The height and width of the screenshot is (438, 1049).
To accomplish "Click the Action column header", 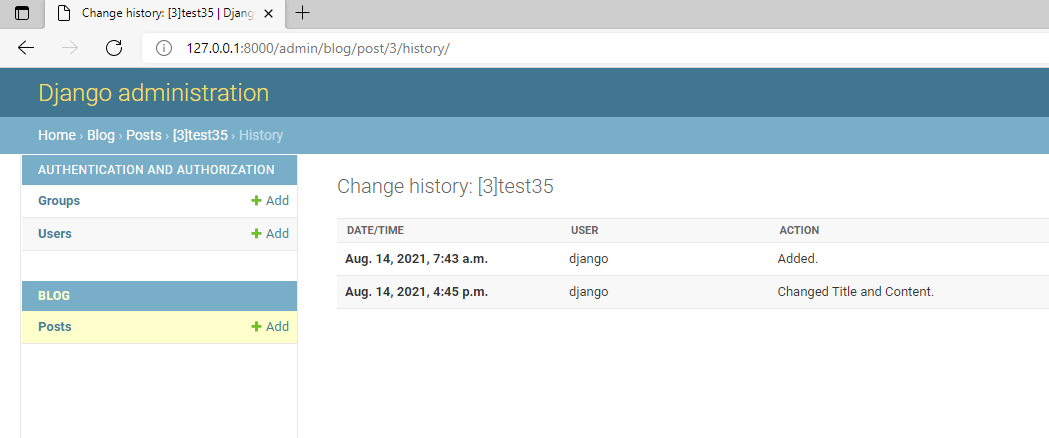I will coord(799,230).
